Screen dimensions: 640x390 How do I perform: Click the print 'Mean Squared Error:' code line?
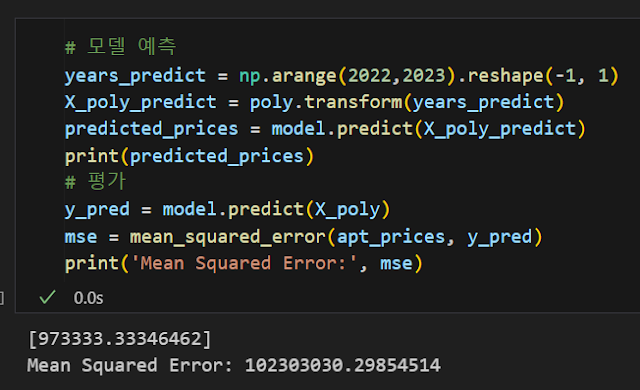coord(244,264)
